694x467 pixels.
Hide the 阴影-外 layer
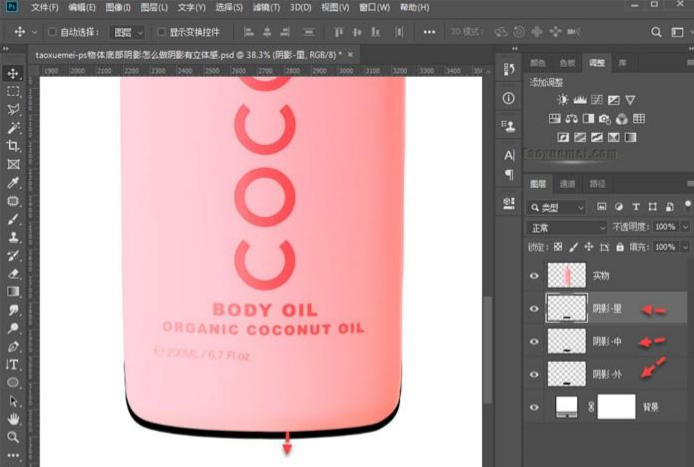(534, 374)
